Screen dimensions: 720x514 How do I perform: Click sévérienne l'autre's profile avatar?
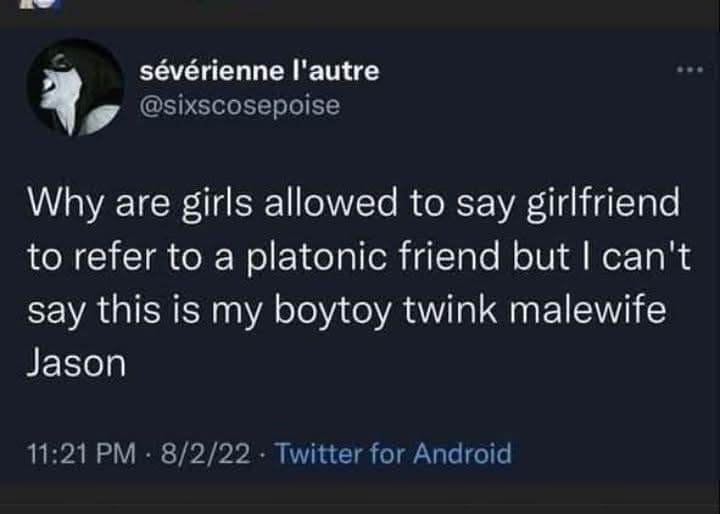coord(82,86)
